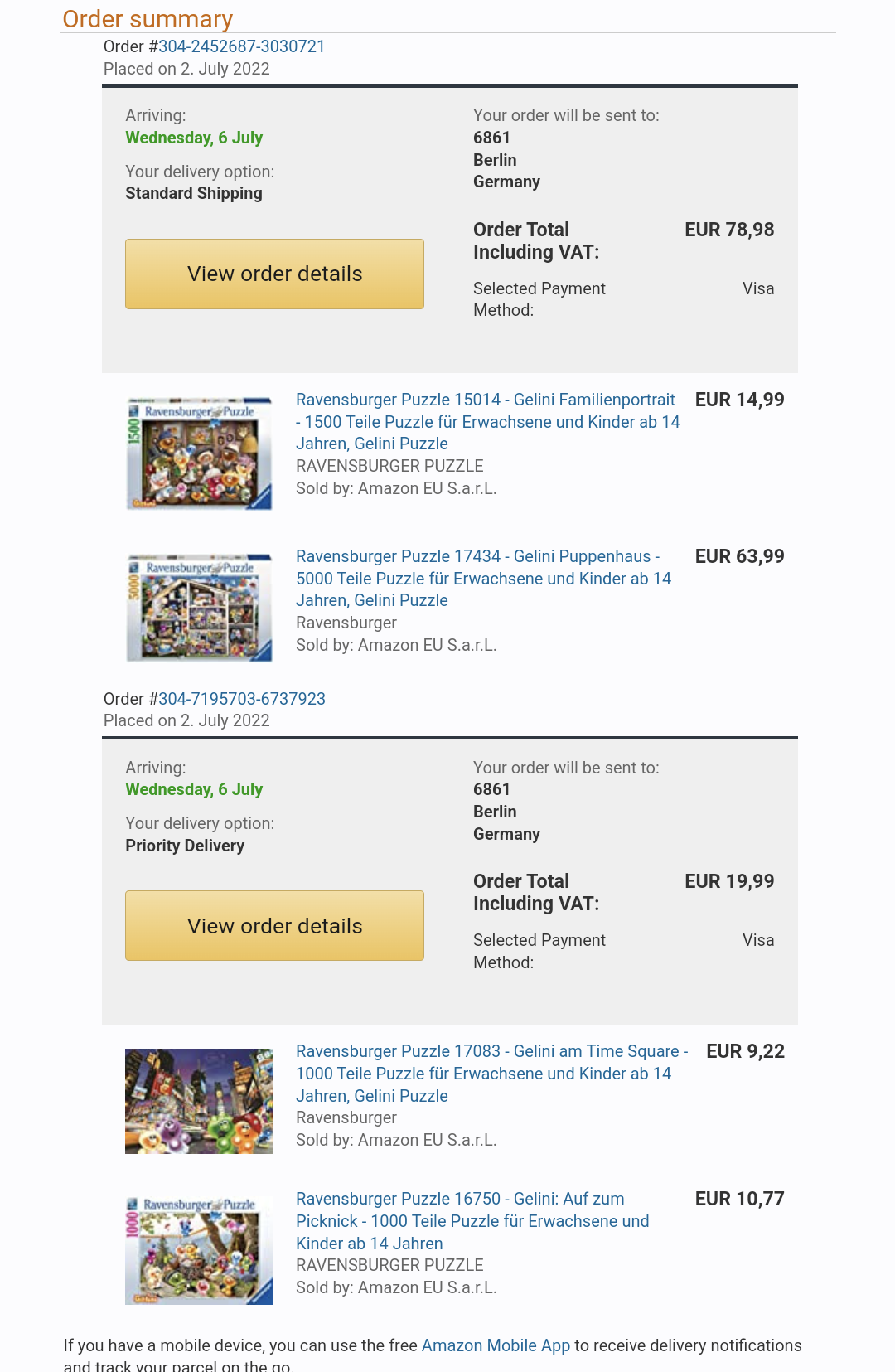Open order number 304-7195703-6737923 link
The image size is (895, 1372).
click(241, 699)
